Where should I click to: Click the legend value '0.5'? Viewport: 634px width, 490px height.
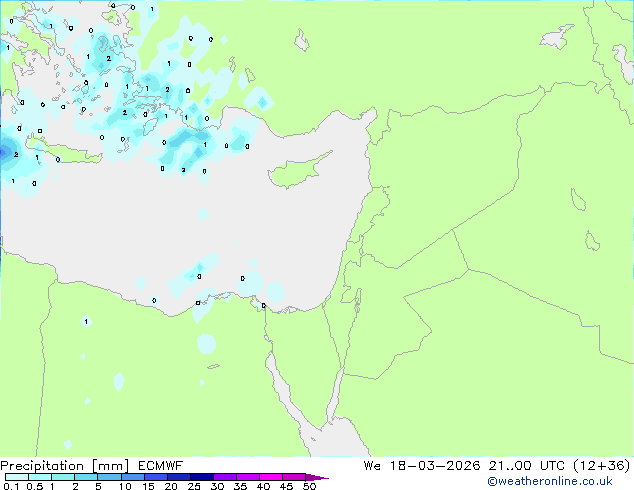coord(35,486)
